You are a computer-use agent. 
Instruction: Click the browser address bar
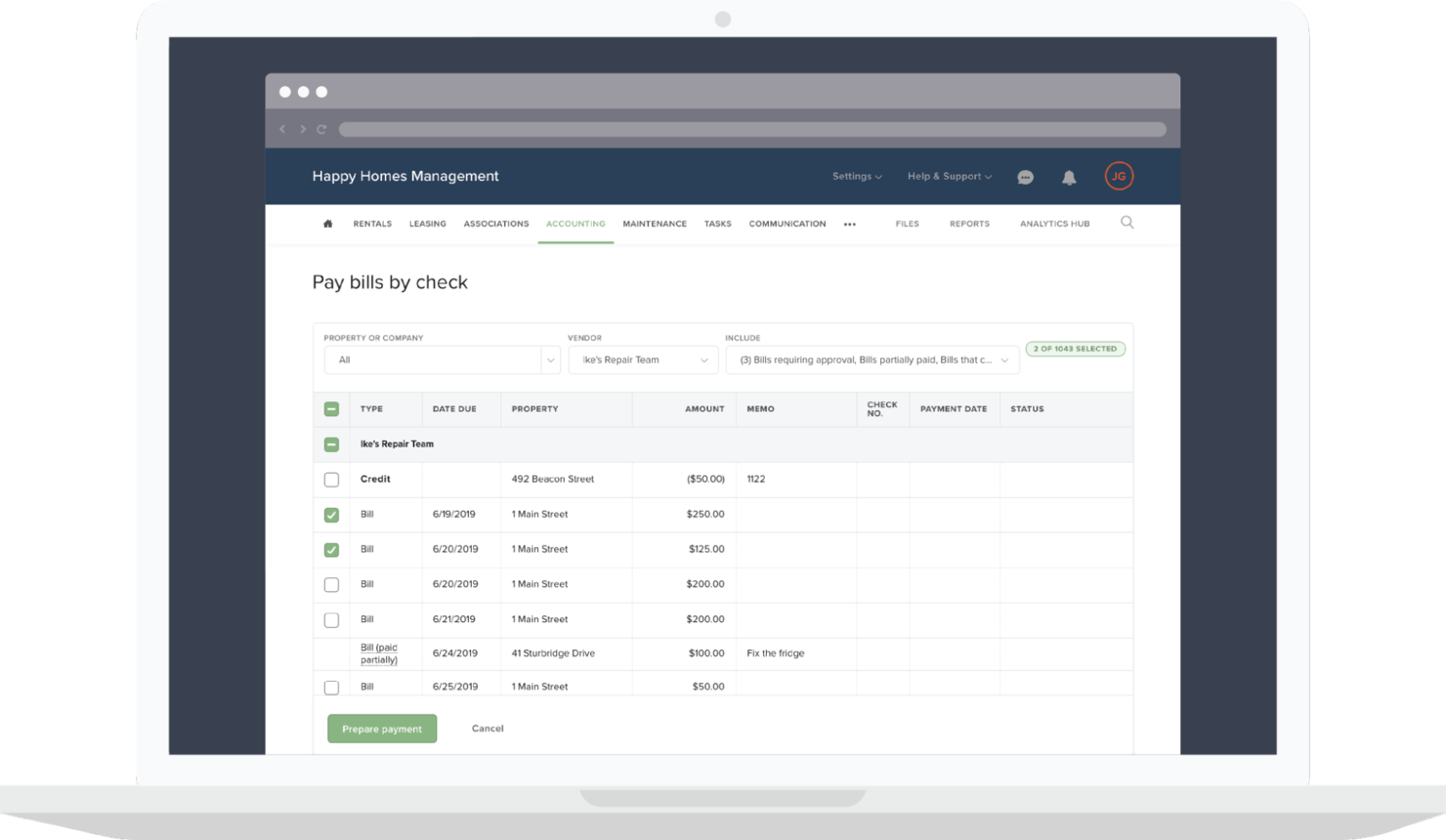pyautogui.click(x=752, y=128)
